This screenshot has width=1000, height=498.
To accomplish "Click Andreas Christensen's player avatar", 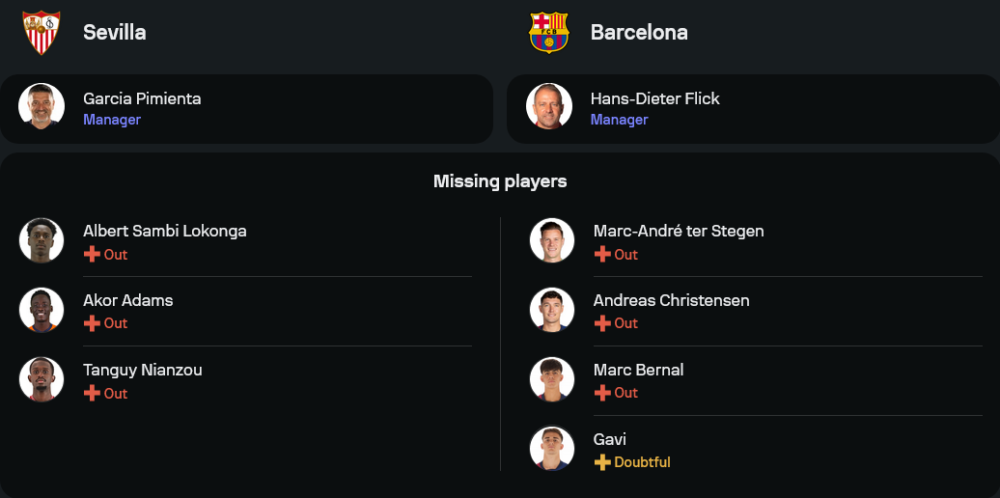I will coord(552,310).
